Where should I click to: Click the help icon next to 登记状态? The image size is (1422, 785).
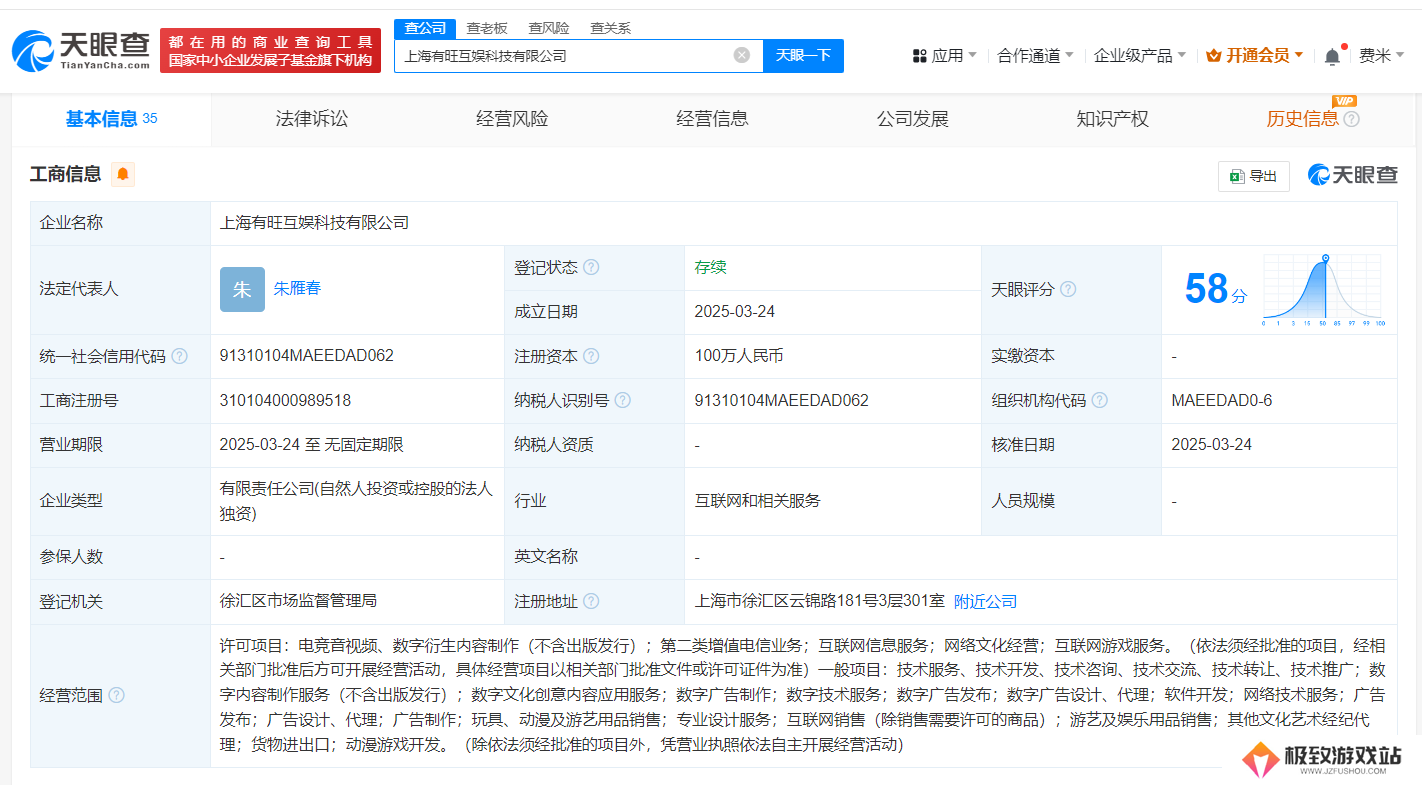(591, 267)
